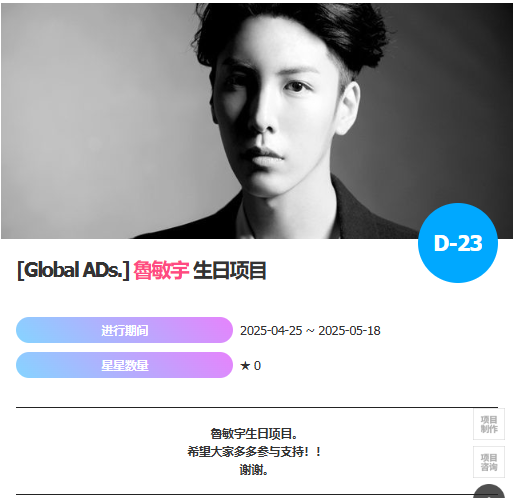
Task: Click the start date 2025-04-25
Action: (271, 331)
